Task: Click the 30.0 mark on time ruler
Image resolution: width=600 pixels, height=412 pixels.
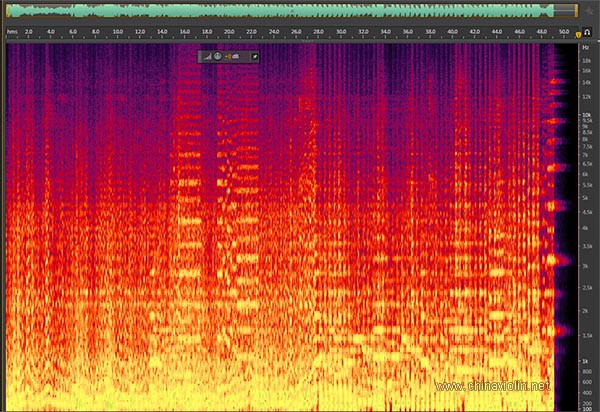Action: coord(341,32)
